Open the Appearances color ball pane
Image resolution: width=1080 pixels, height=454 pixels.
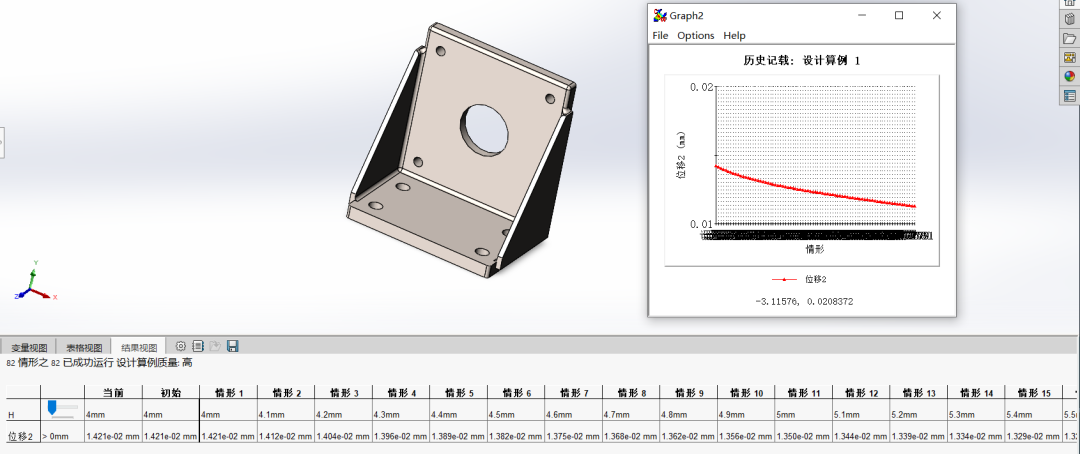(x=1070, y=76)
